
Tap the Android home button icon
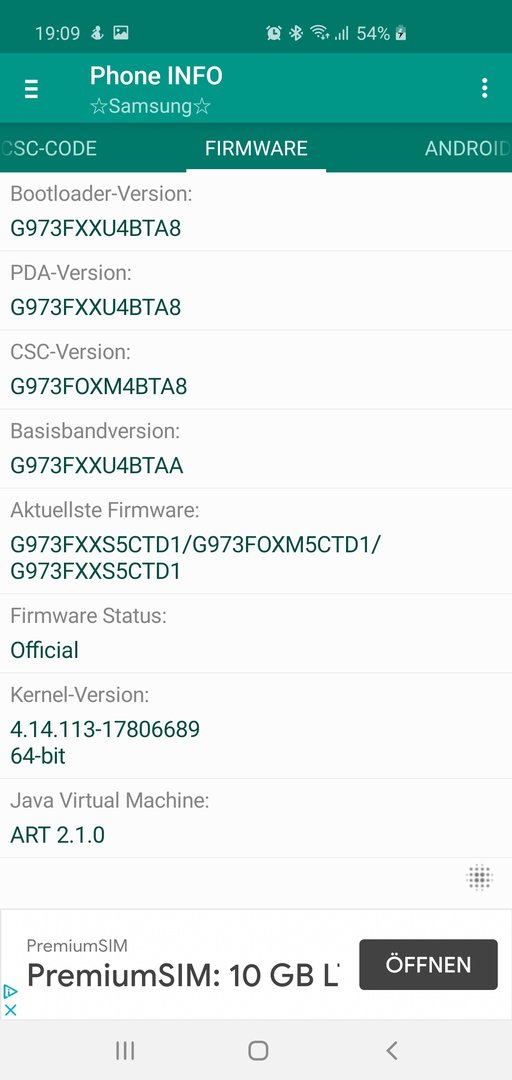pos(258,1050)
